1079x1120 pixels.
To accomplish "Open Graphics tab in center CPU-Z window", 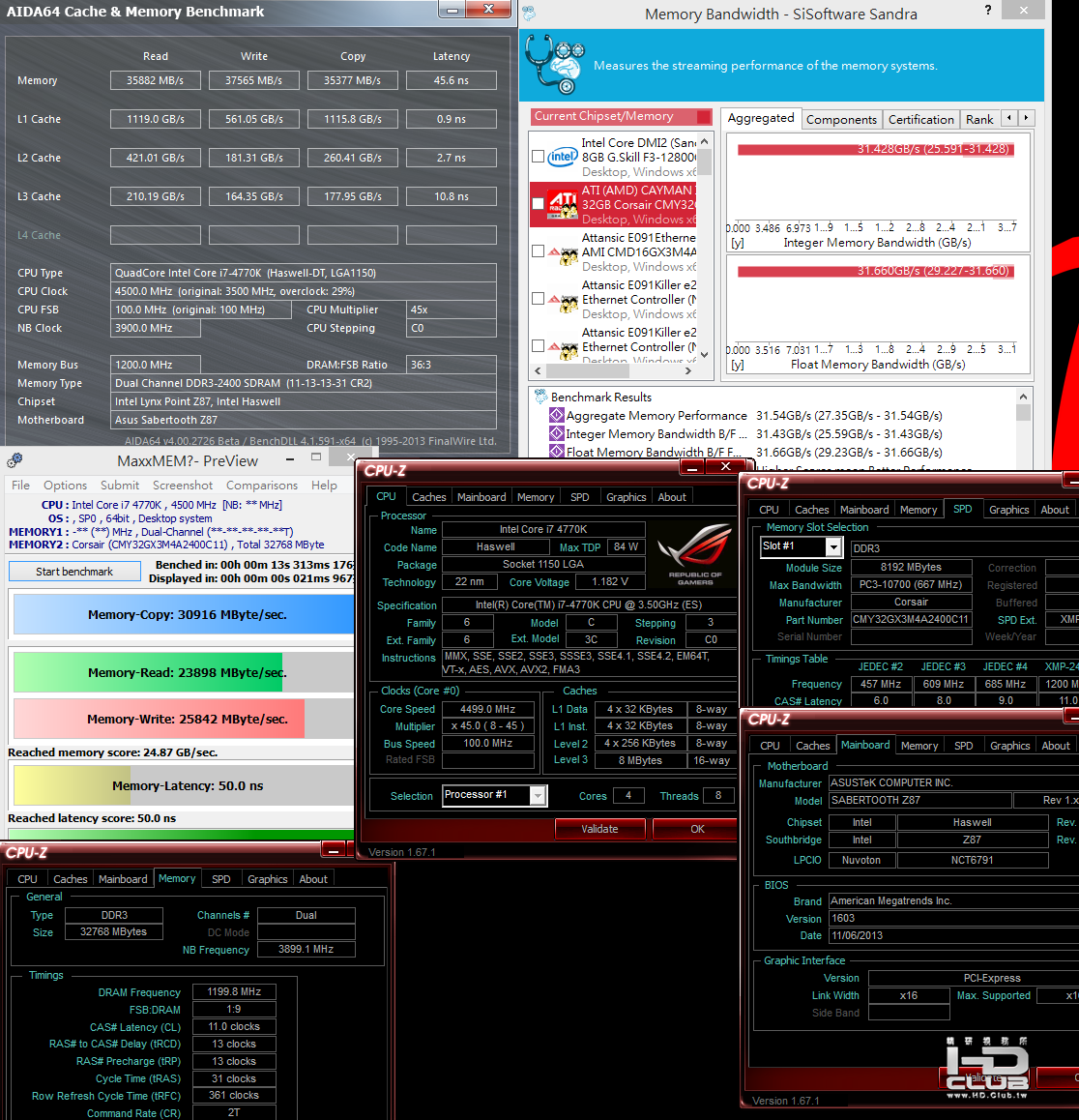I will click(x=627, y=497).
